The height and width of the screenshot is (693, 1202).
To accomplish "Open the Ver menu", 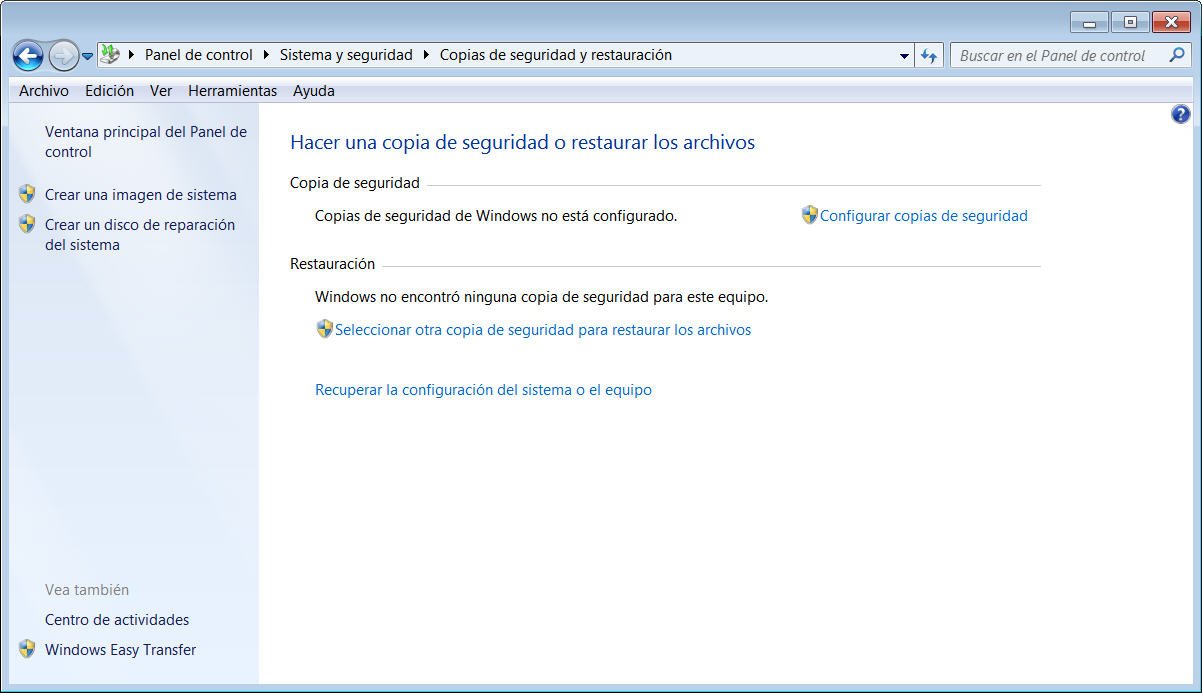I will [161, 91].
